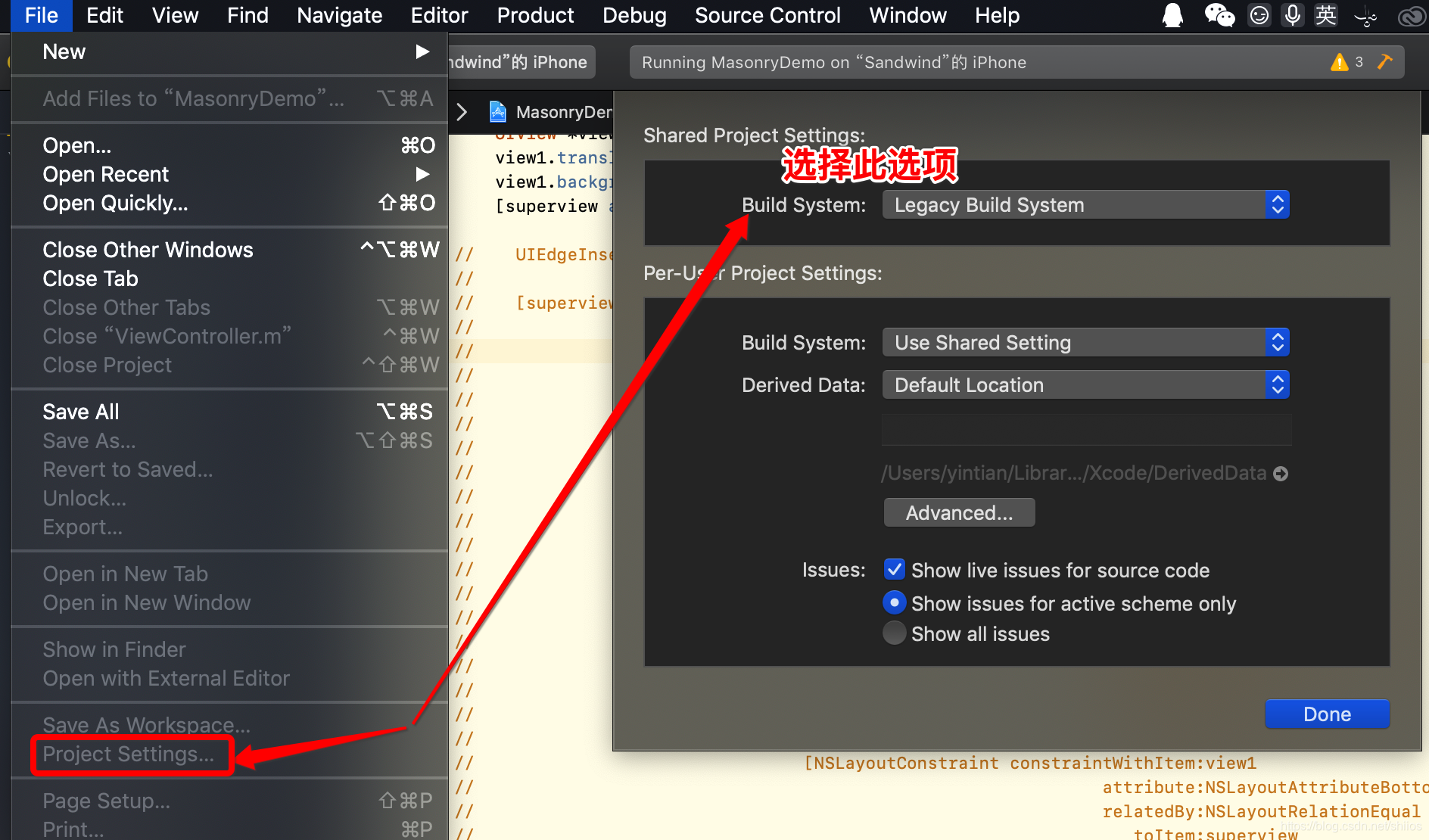
Task: Click the Advanced... button
Action: tap(959, 512)
